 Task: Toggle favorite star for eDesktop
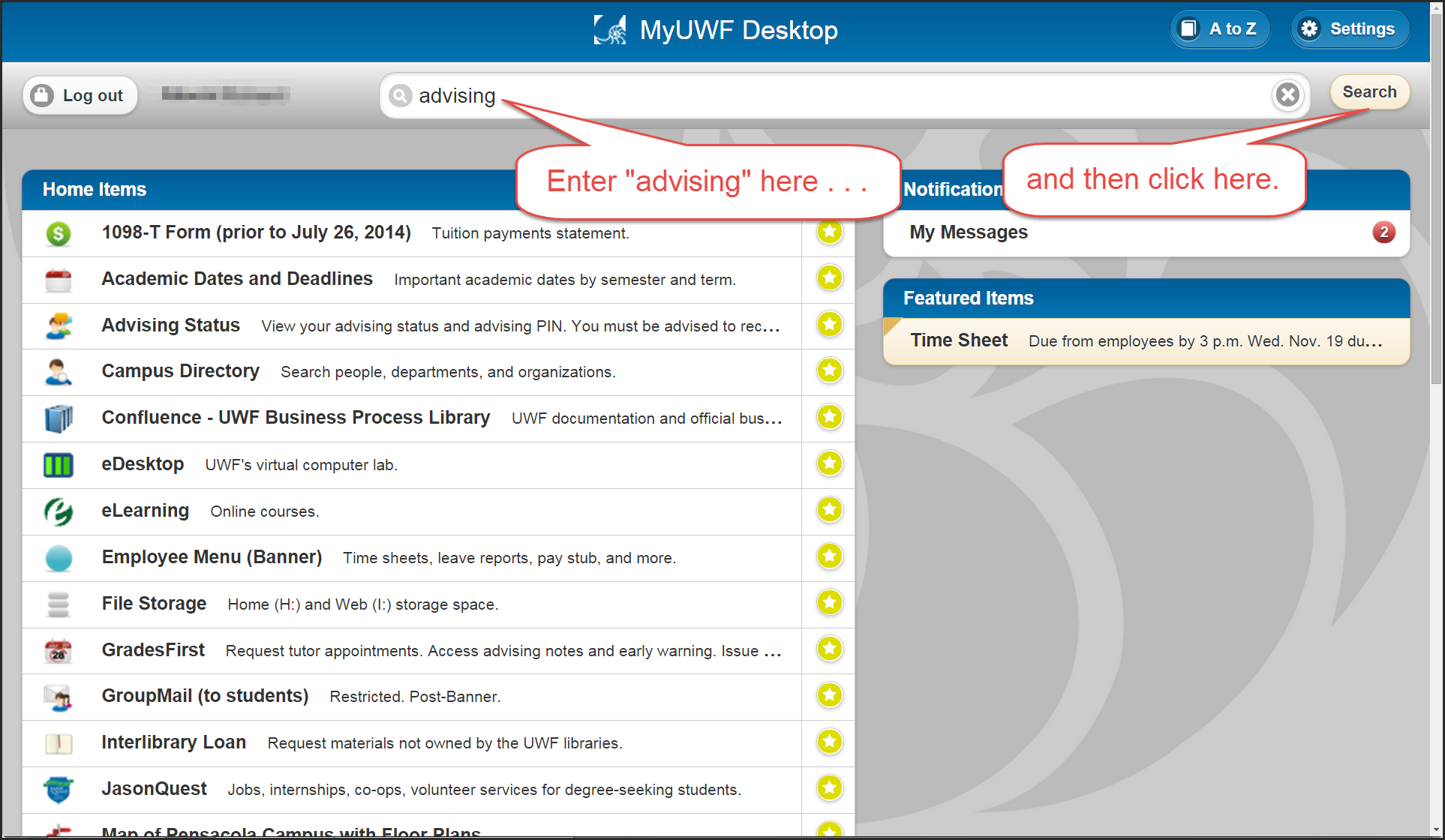[x=830, y=463]
